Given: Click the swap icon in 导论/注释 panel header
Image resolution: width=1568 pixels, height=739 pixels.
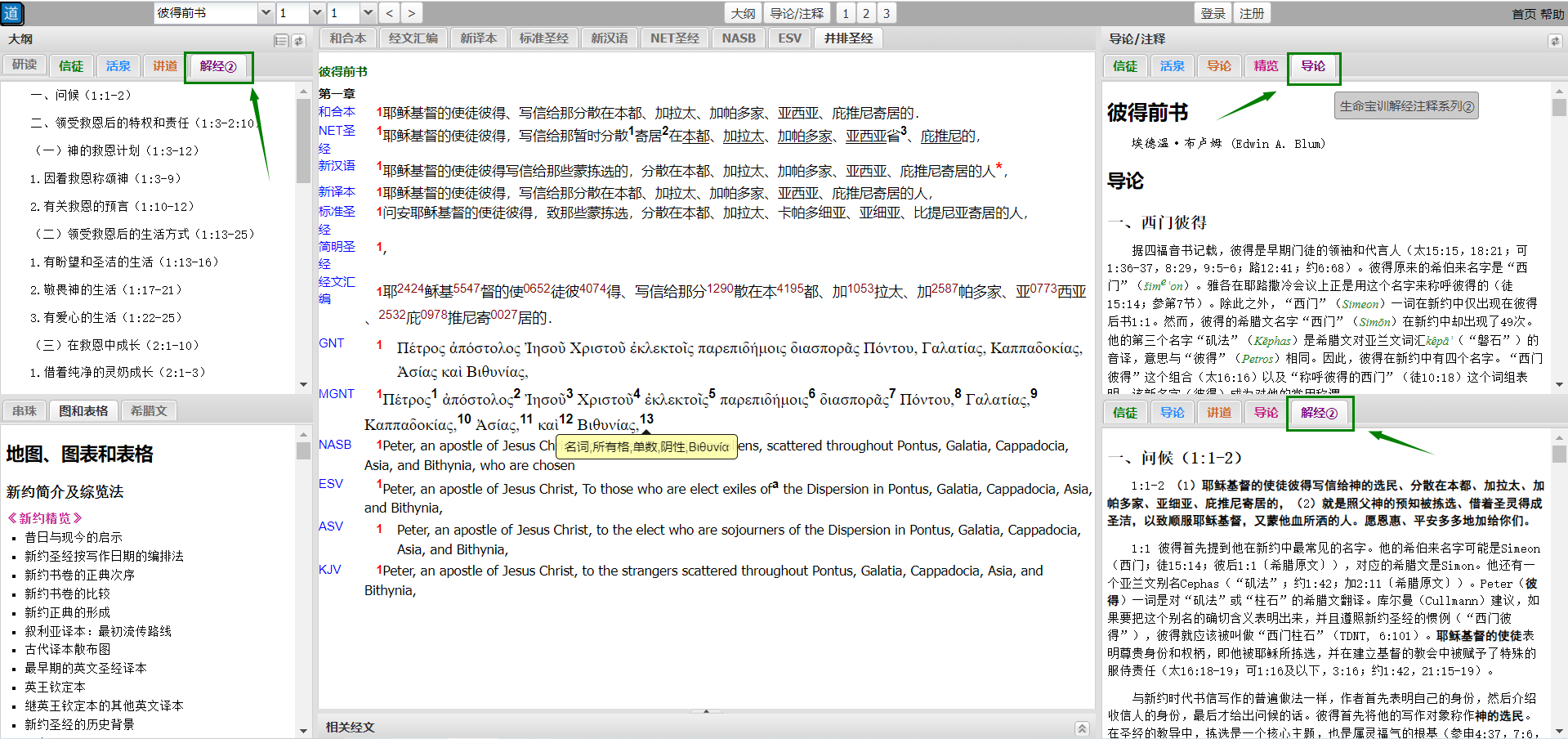Looking at the screenshot, I should coord(1554,40).
